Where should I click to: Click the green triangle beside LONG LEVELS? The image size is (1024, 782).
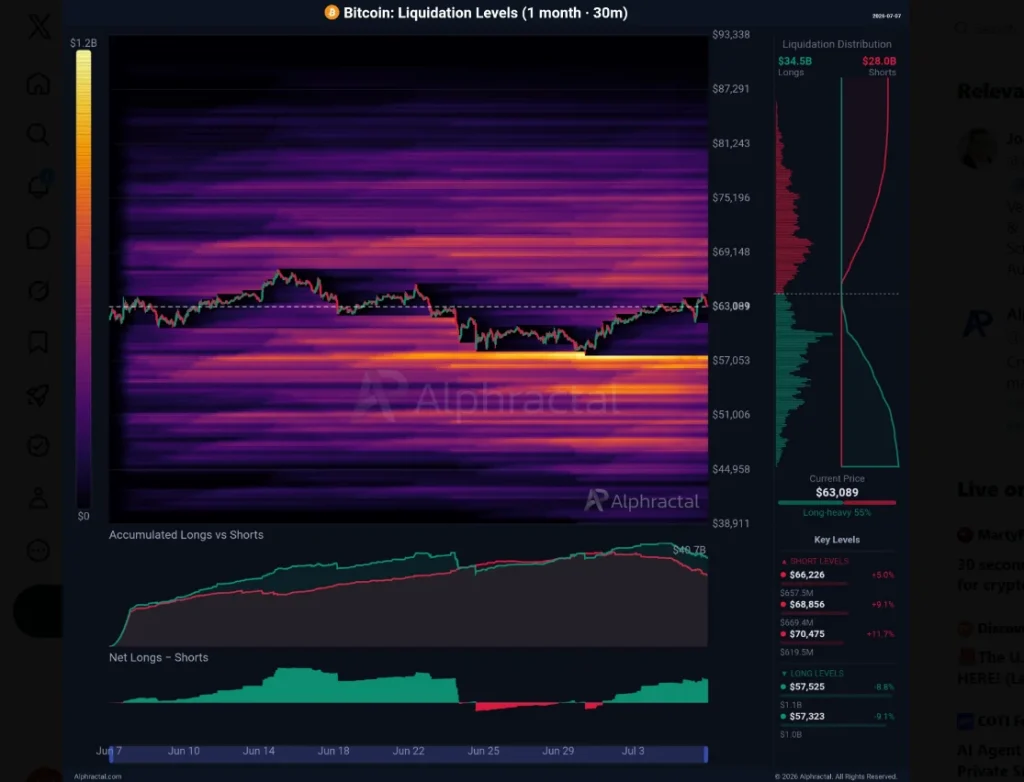784,674
